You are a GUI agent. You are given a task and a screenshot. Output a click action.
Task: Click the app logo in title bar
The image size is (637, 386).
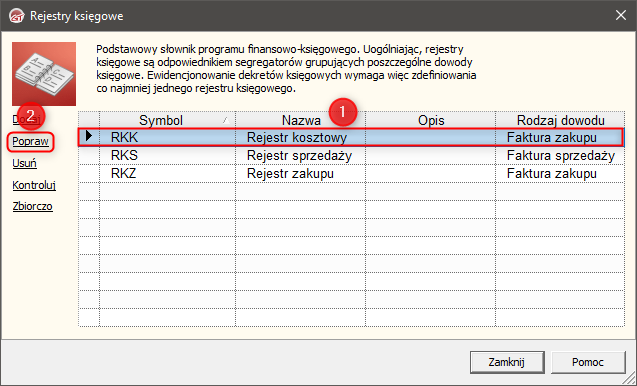pos(17,16)
